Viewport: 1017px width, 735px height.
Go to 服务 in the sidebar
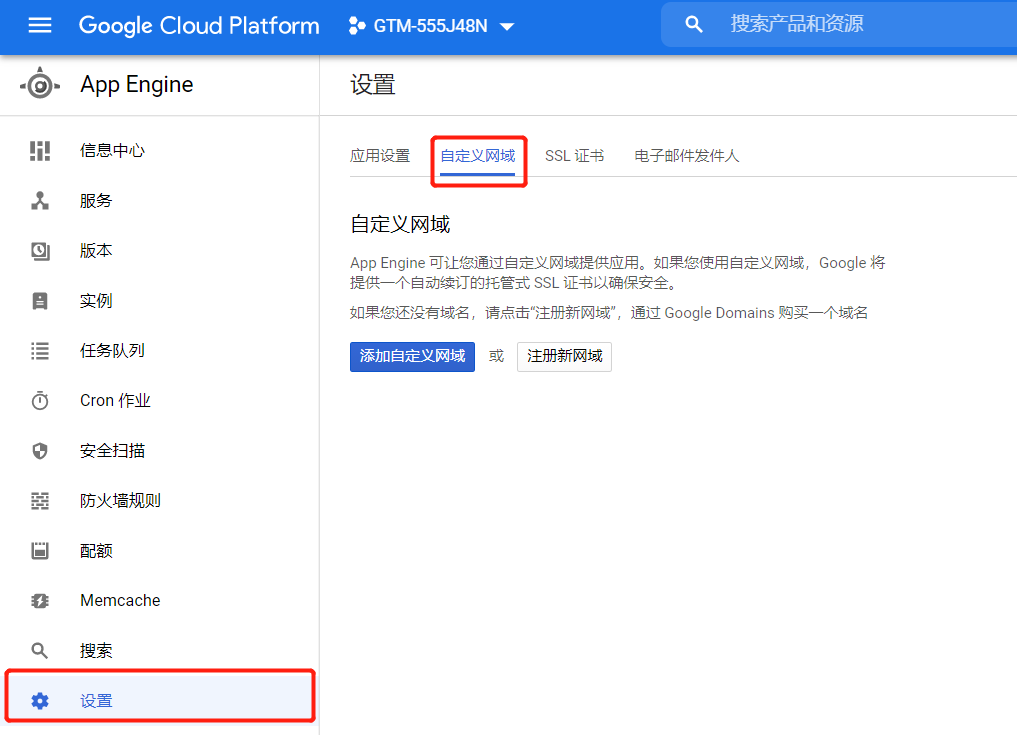click(x=160, y=200)
